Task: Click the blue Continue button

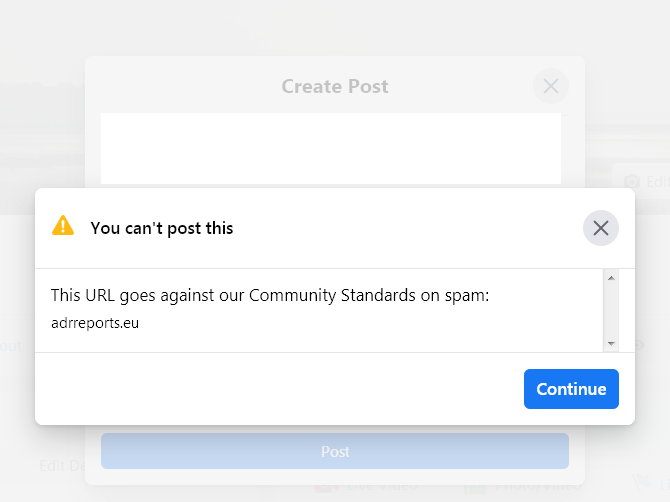Action: coord(571,389)
